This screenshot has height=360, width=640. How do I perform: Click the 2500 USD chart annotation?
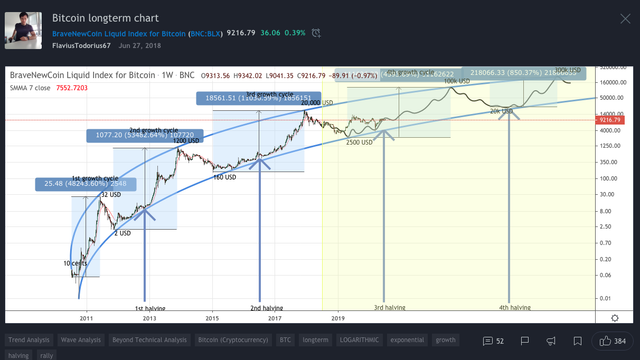(x=359, y=142)
